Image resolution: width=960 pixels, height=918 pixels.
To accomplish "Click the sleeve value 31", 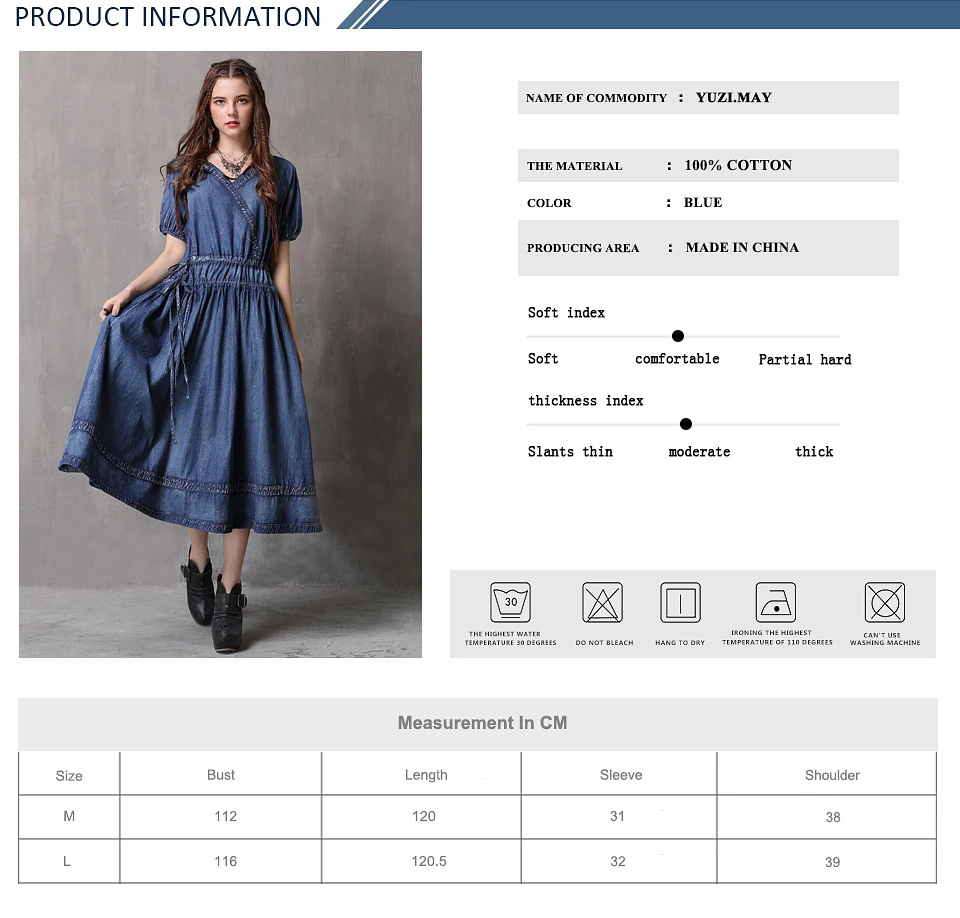I will 617,816.
